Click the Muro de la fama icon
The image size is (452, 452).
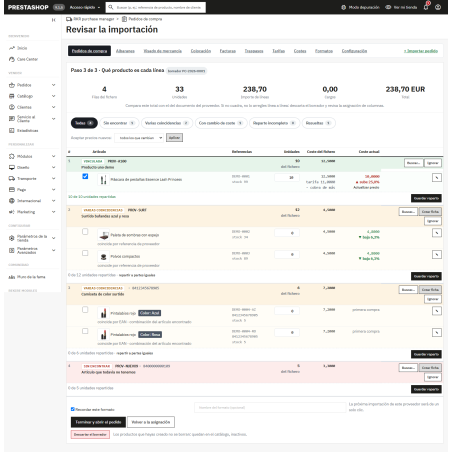[12, 277]
